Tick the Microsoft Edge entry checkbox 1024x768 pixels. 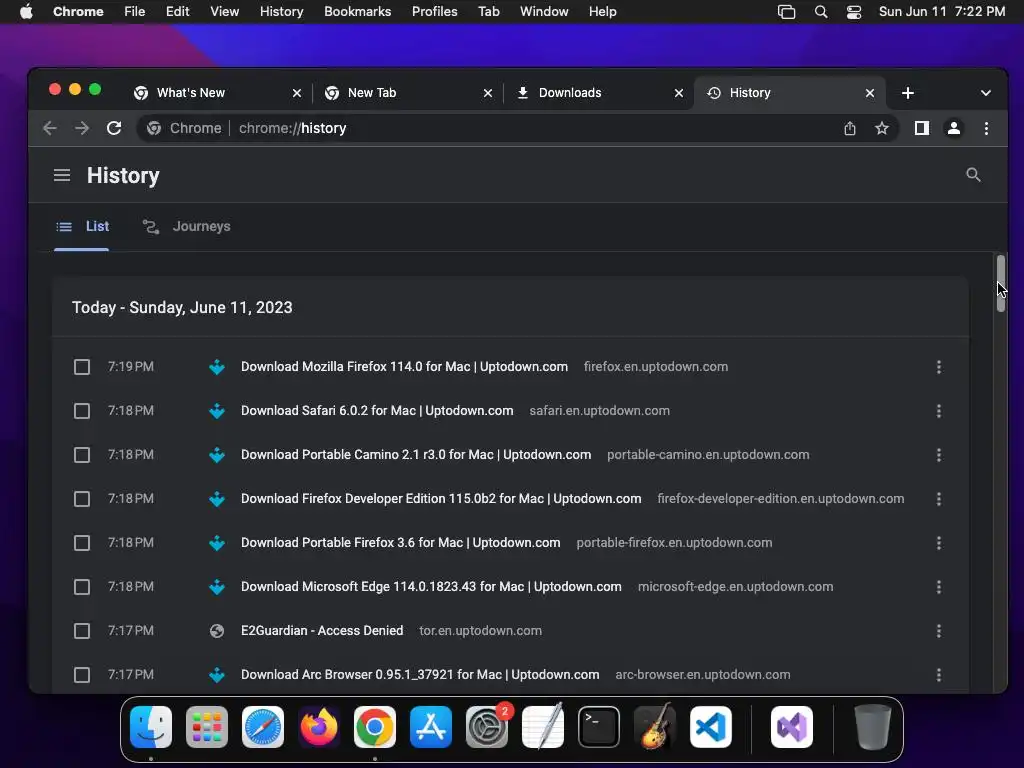[x=82, y=586]
